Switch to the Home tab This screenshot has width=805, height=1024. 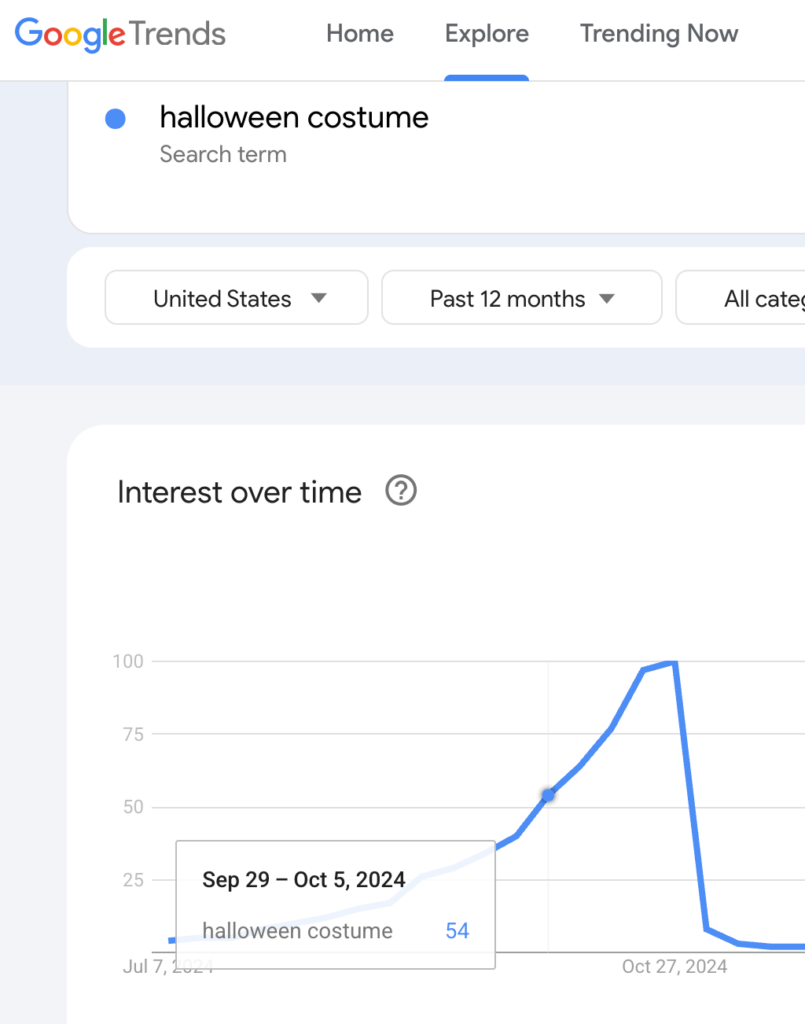pyautogui.click(x=360, y=34)
